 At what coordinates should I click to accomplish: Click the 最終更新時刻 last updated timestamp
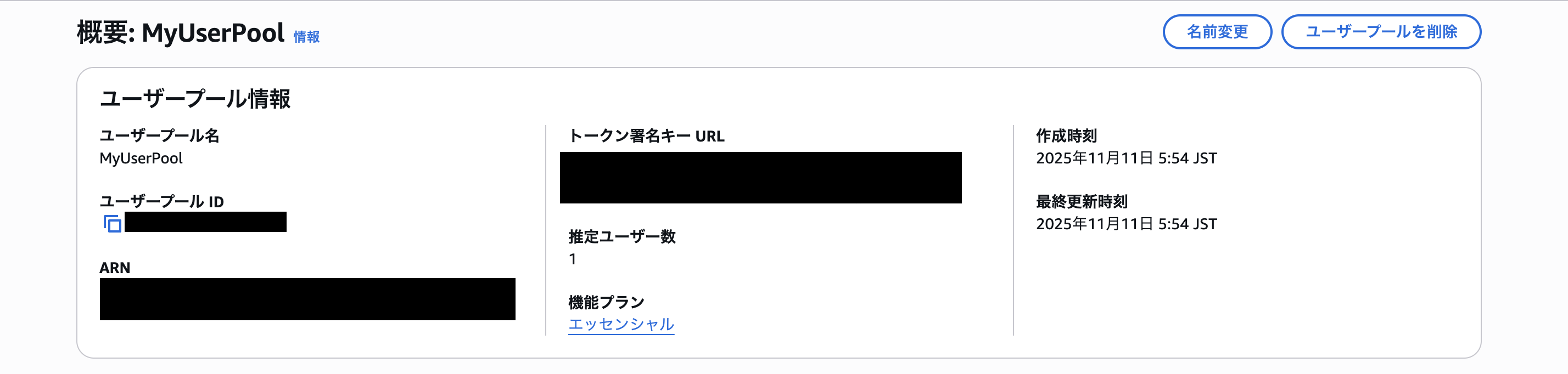(1125, 223)
